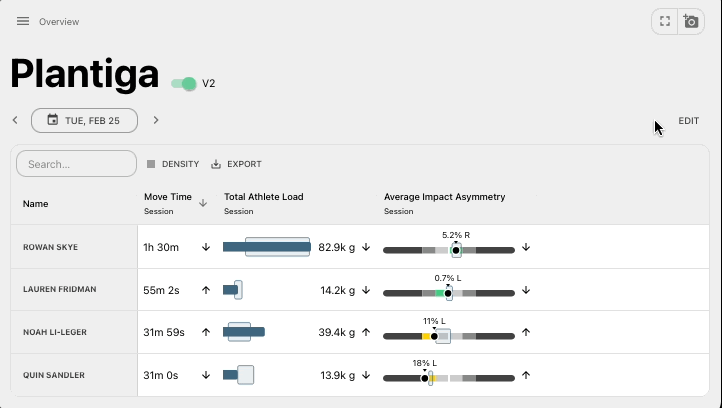The image size is (722, 408).
Task: Enter fullscreen mode with the expand icon
Action: click(664, 21)
